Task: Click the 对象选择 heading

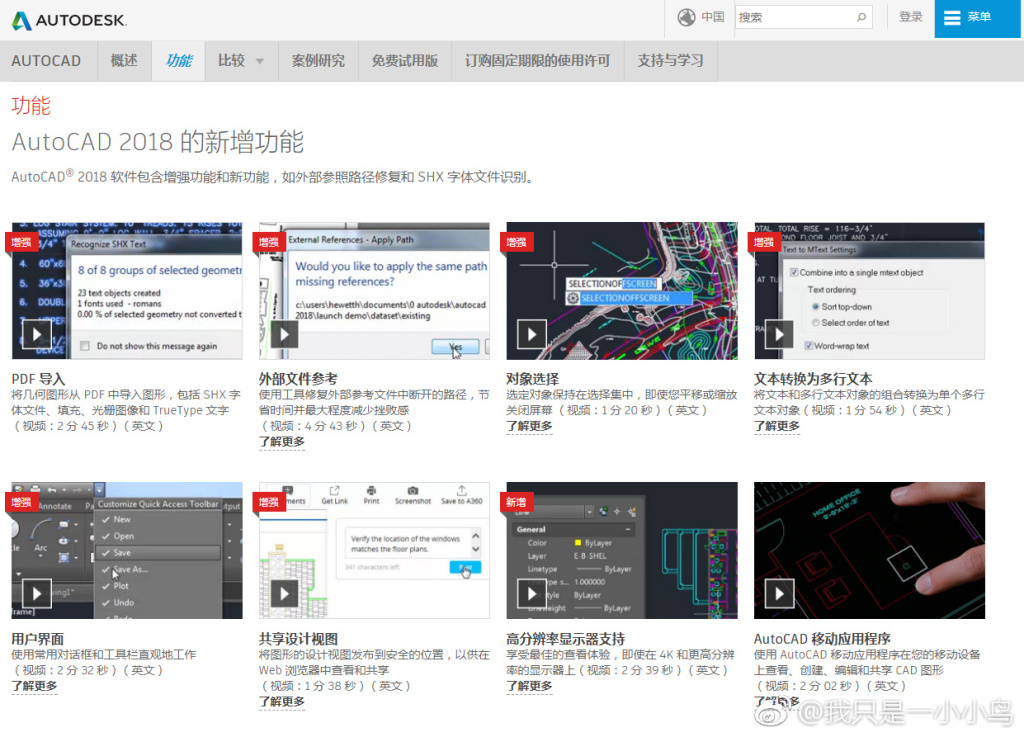Action: (532, 379)
